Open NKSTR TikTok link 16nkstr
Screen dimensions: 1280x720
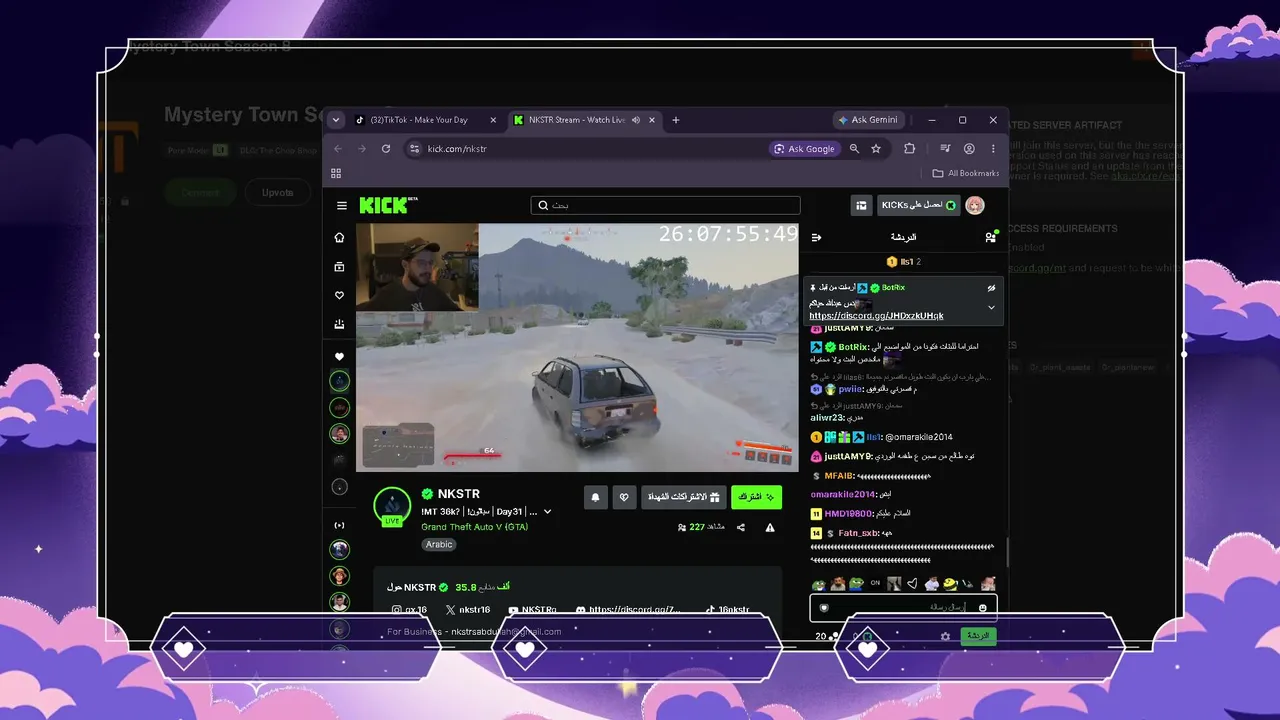[727, 610]
